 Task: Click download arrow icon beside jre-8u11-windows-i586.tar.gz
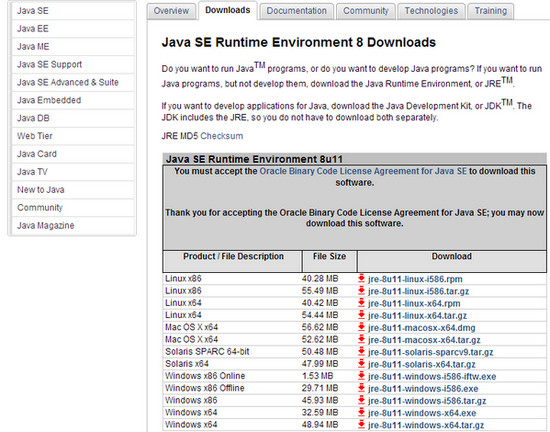pos(361,400)
